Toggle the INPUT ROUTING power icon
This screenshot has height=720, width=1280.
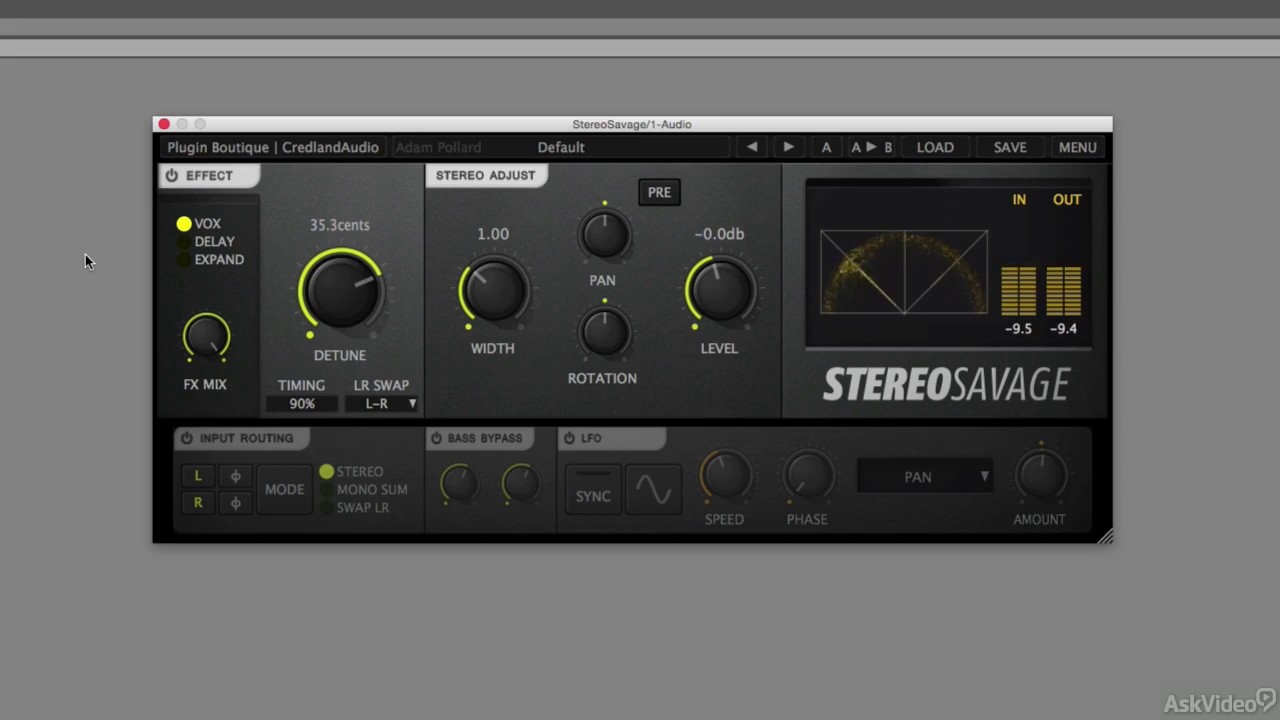click(186, 438)
